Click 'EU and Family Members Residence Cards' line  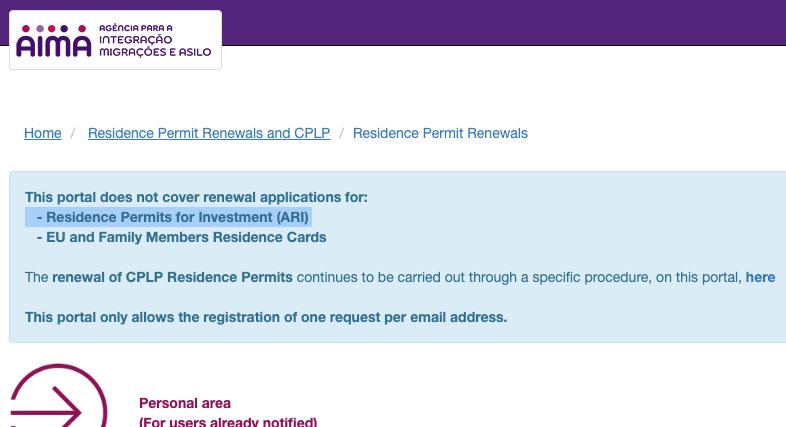click(x=181, y=237)
